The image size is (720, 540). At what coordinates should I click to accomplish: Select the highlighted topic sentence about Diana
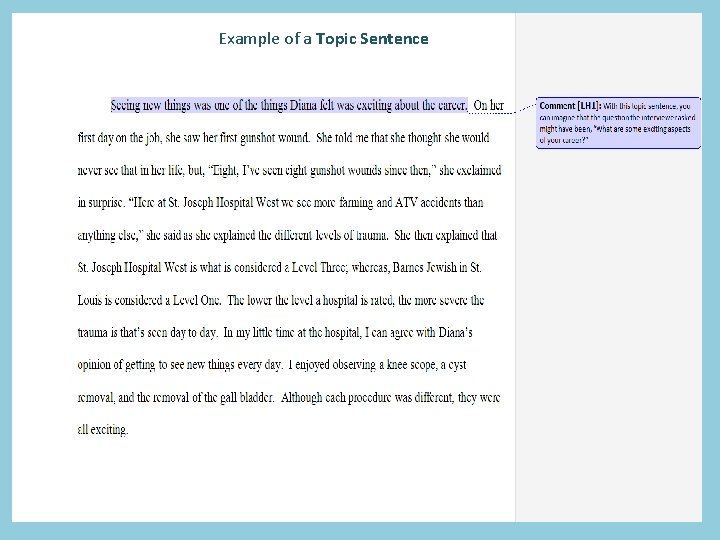tap(289, 105)
